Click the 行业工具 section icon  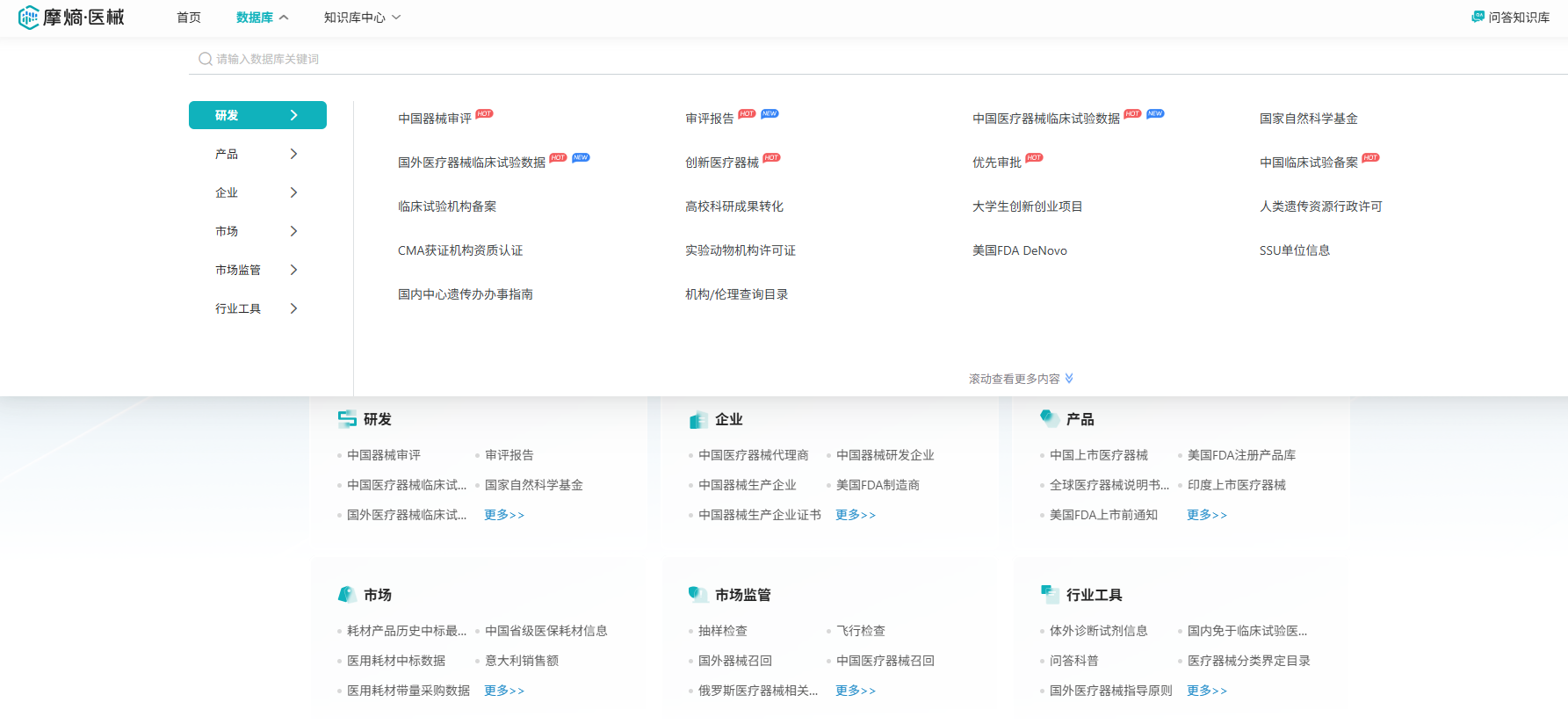(1050, 594)
